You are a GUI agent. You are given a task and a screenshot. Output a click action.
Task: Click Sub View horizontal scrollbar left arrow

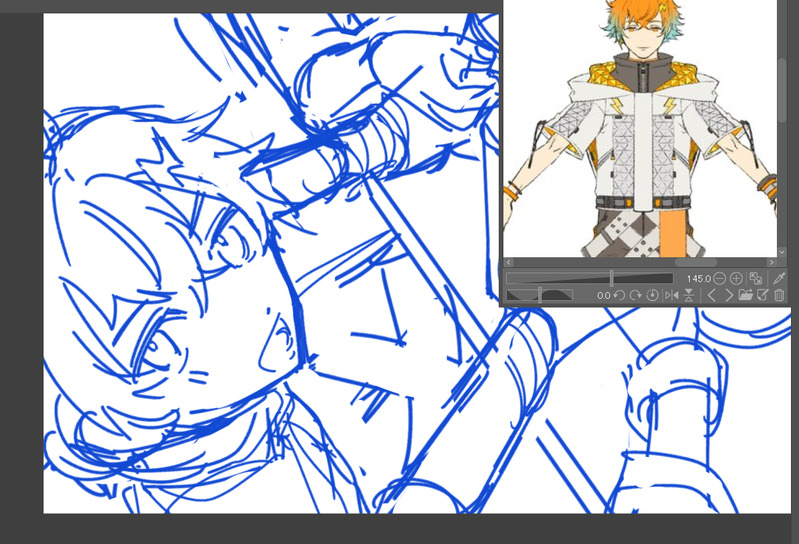point(508,262)
